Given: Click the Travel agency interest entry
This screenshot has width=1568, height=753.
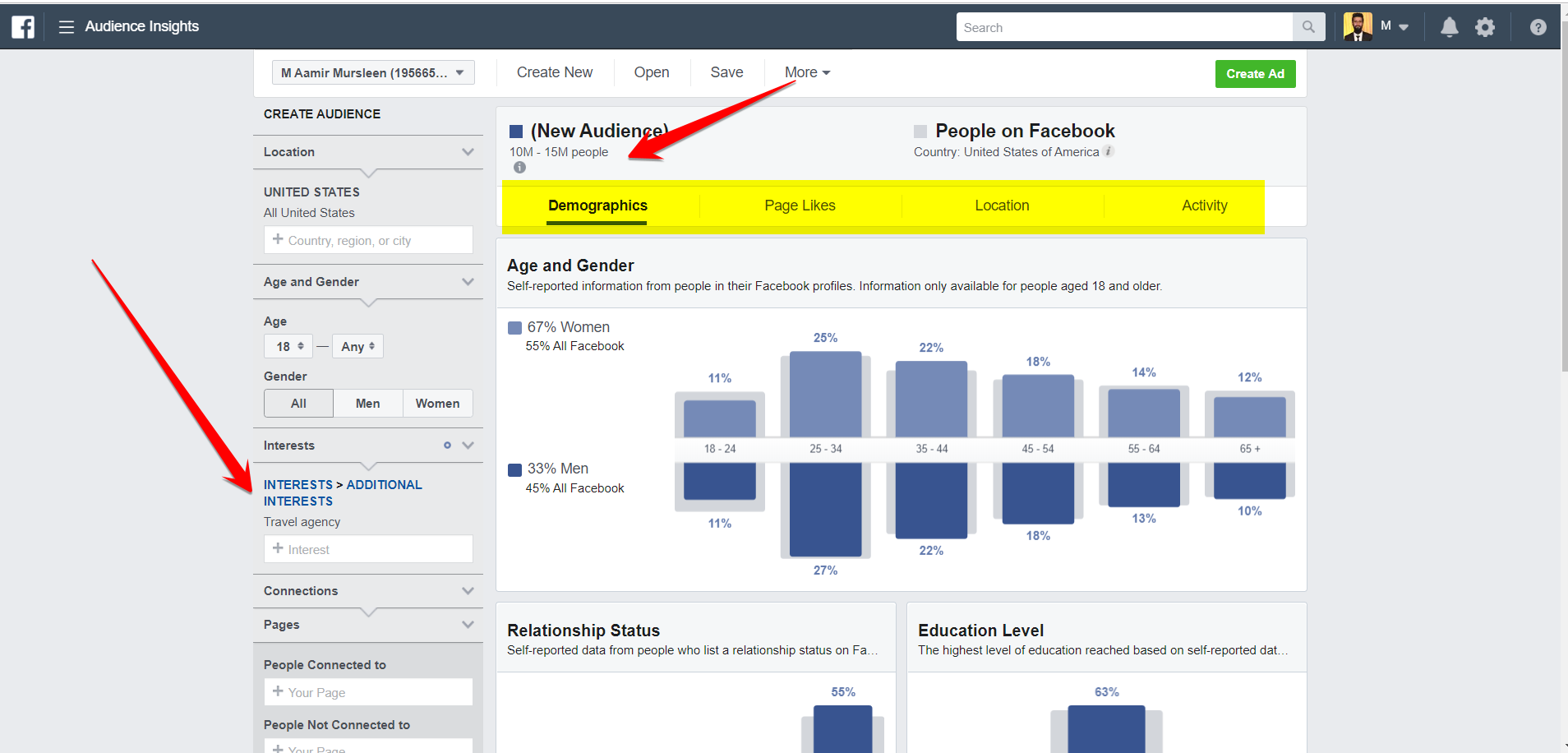Looking at the screenshot, I should (x=302, y=522).
